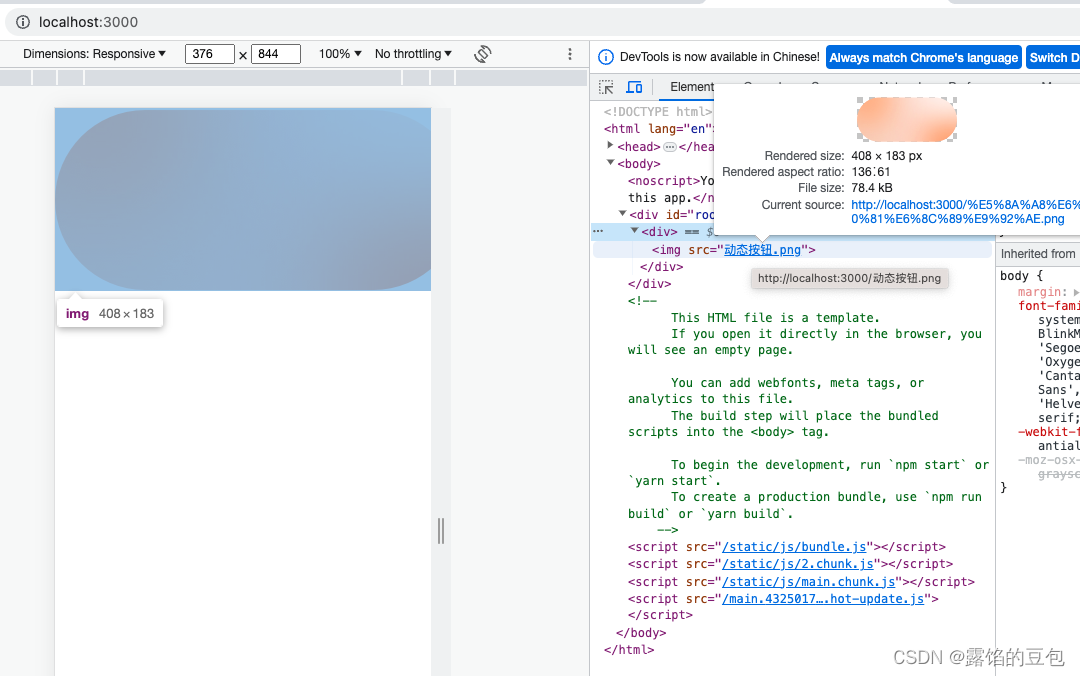Open the Current source image URL link
1080x676 pixels.
pos(965,212)
